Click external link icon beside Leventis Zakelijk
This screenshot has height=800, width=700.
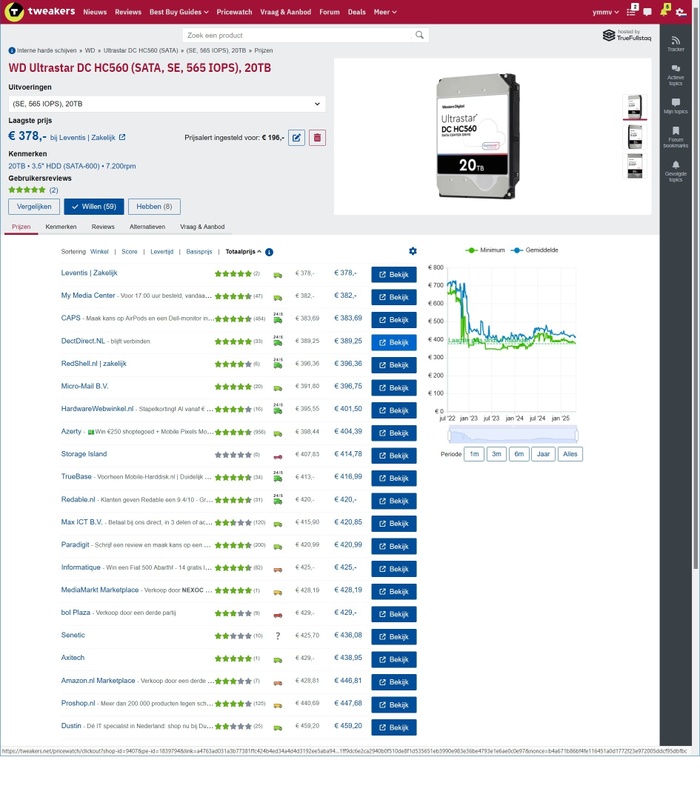[x=122, y=137]
